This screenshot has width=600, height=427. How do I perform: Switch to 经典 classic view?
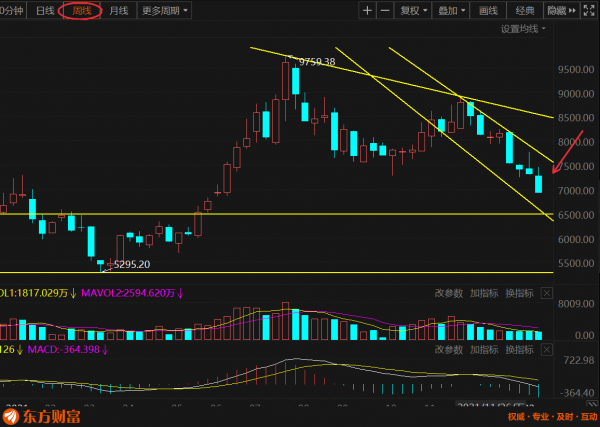[x=525, y=10]
